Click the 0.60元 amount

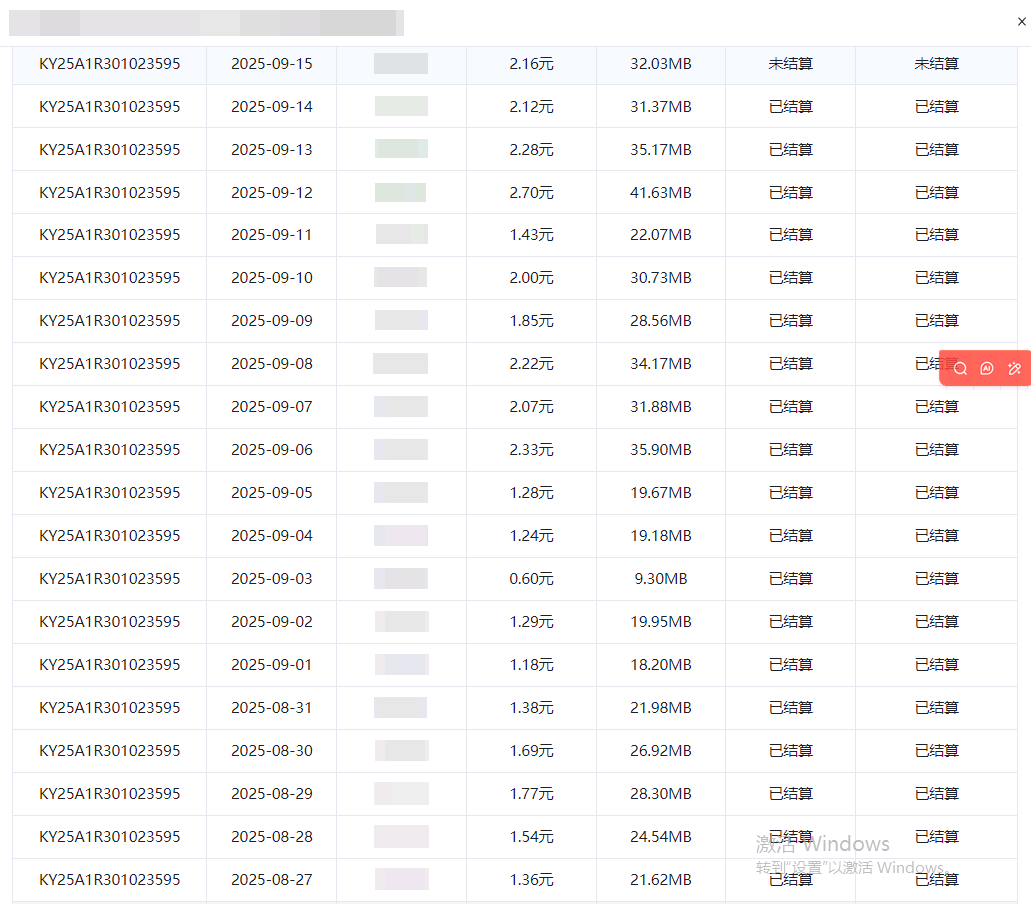[531, 579]
